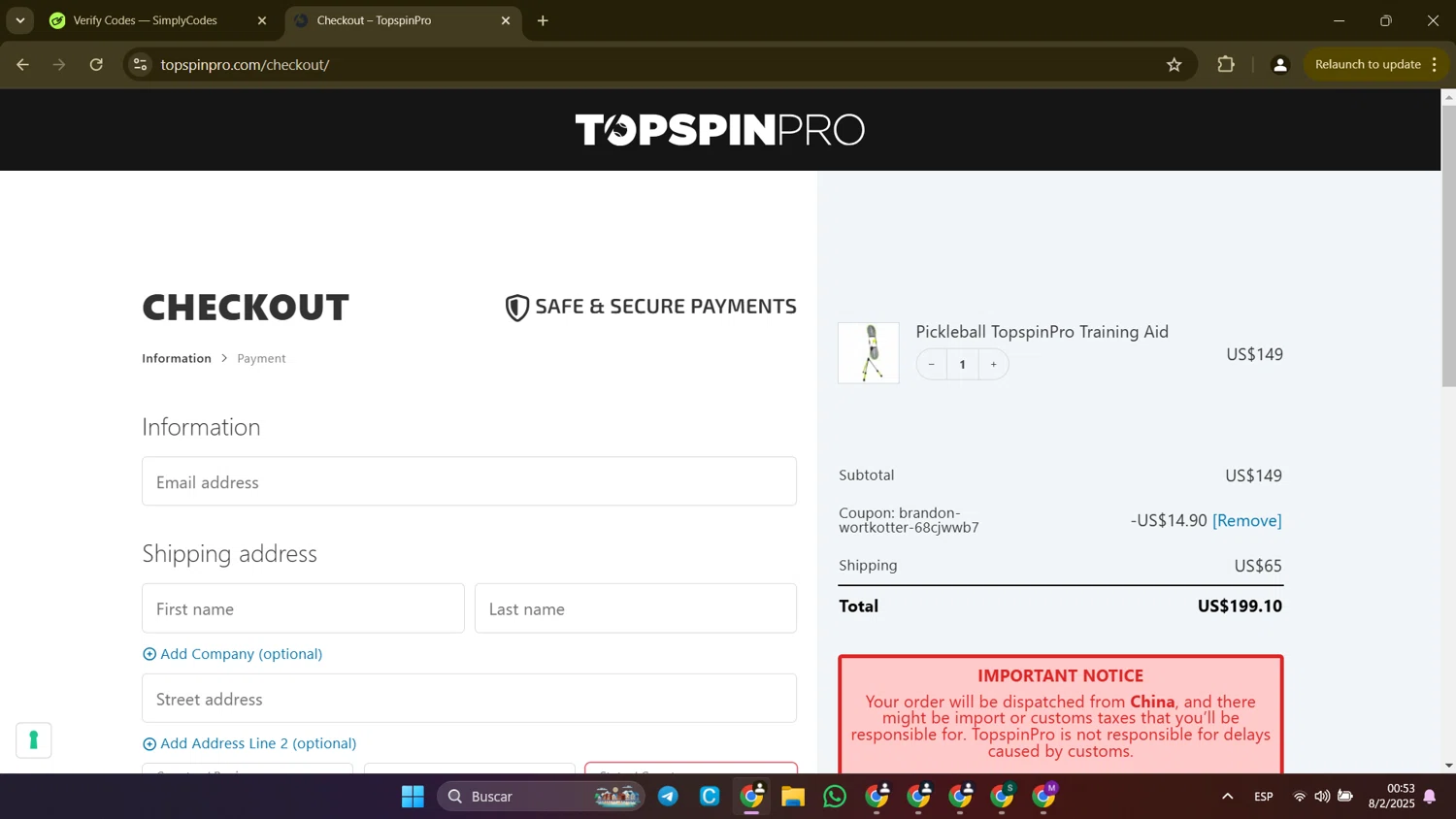The height and width of the screenshot is (819, 1456).
Task: Expand Add Address Line 2 (optional)
Action: click(249, 743)
